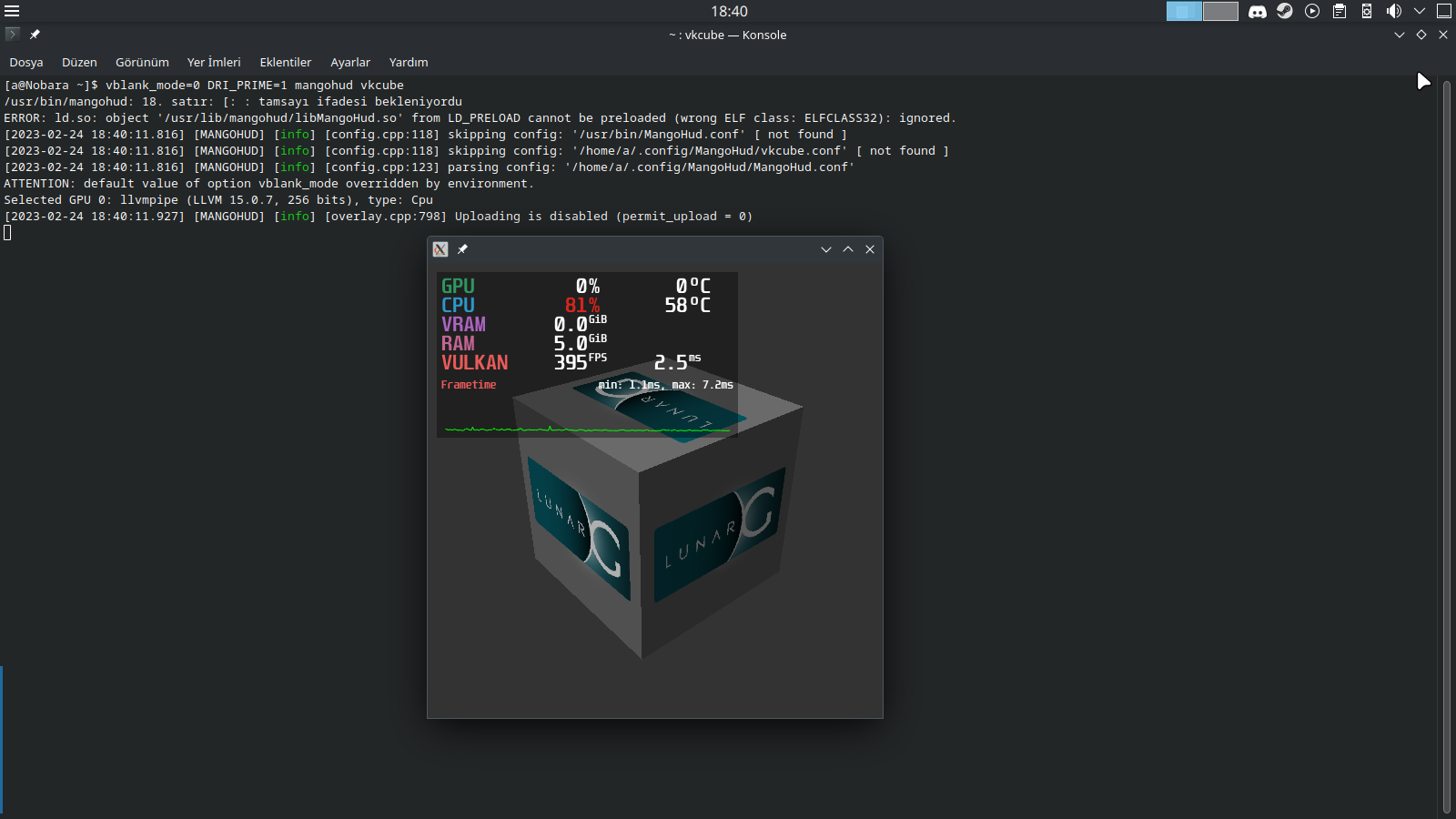
Task: Open the audio volume tray icon
Action: (1394, 11)
